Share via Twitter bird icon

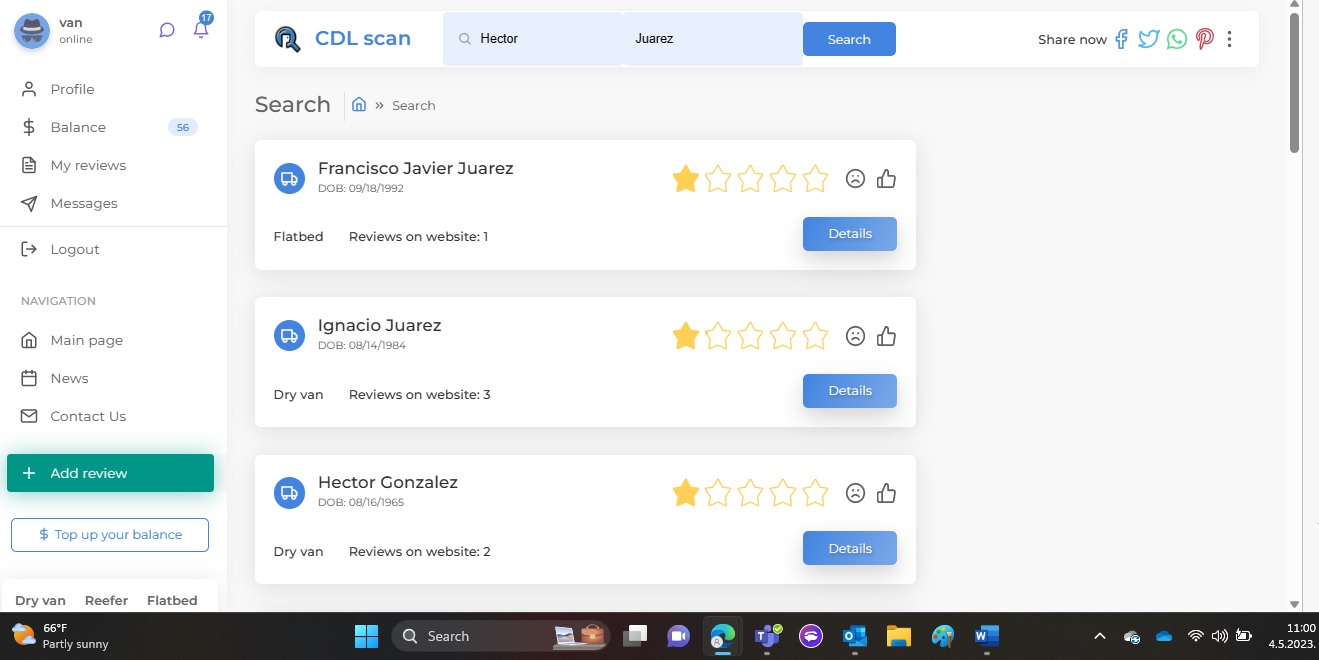click(x=1149, y=39)
